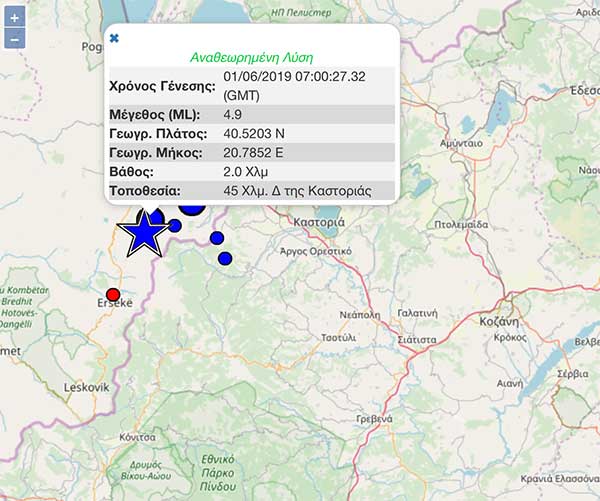Click the longitude value 20.7852 E
This screenshot has width=600, height=501.
click(x=253, y=153)
